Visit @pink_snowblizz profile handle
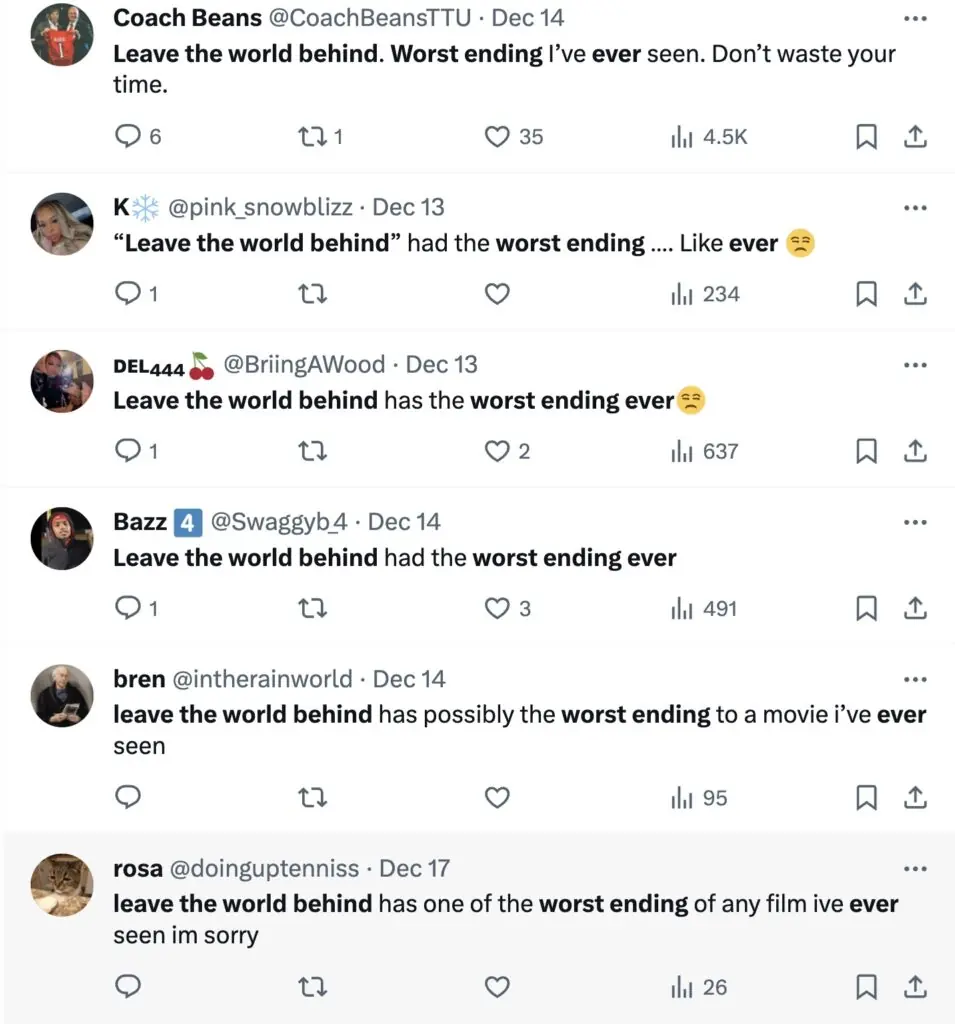The height and width of the screenshot is (1024, 955). tap(260, 207)
